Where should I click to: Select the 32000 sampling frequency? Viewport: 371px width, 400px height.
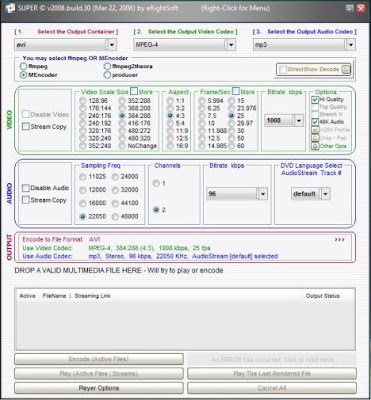pyautogui.click(x=115, y=190)
